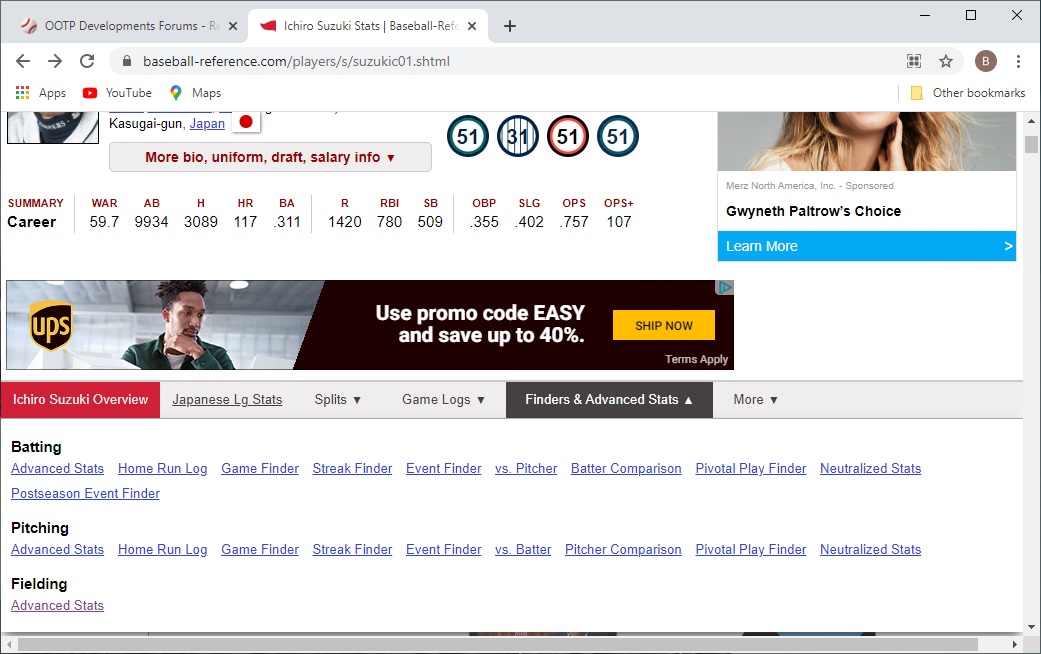Viewport: 1041px width, 654px height.
Task: Reload the current page
Action: click(87, 61)
